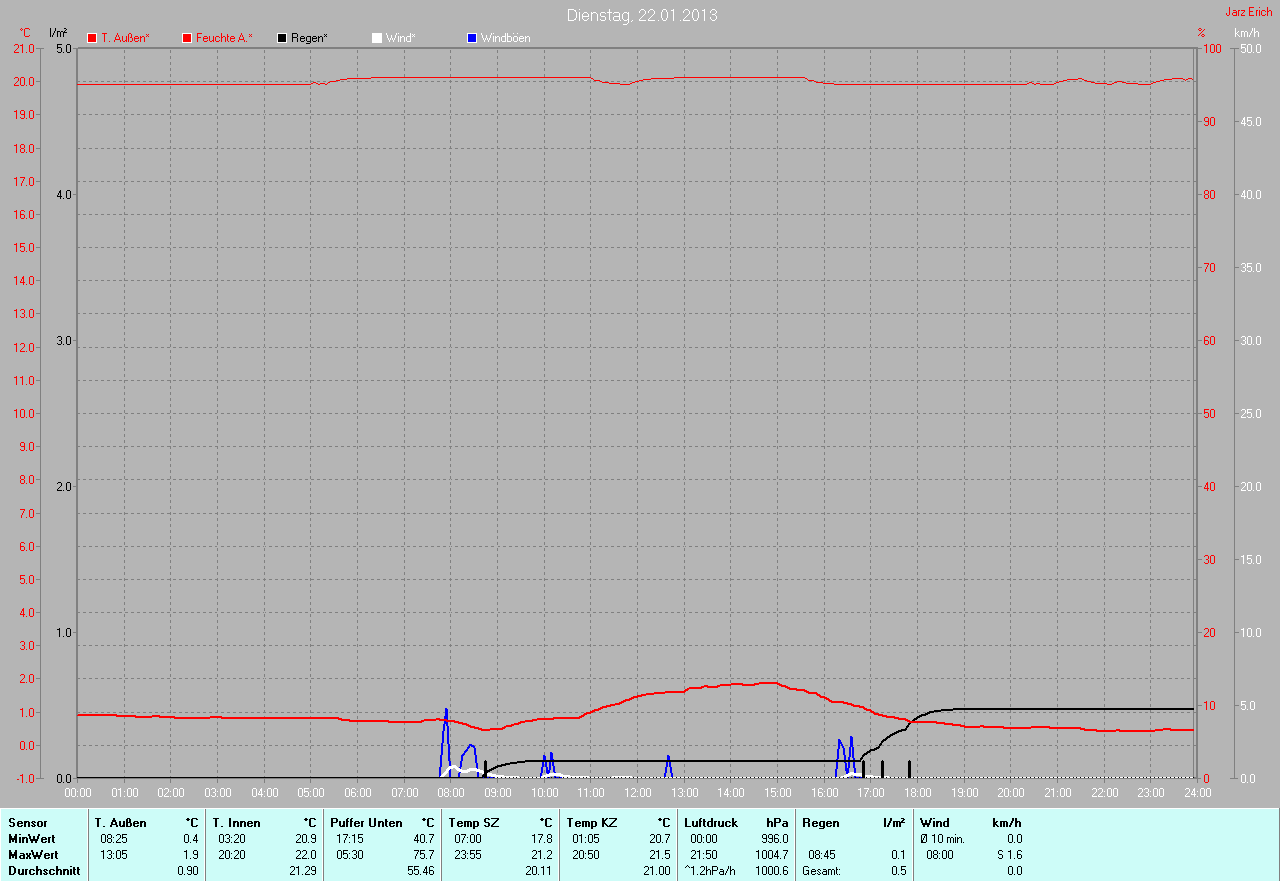Click the 00:00 time axis label
This screenshot has height=881, width=1280.
[78, 793]
